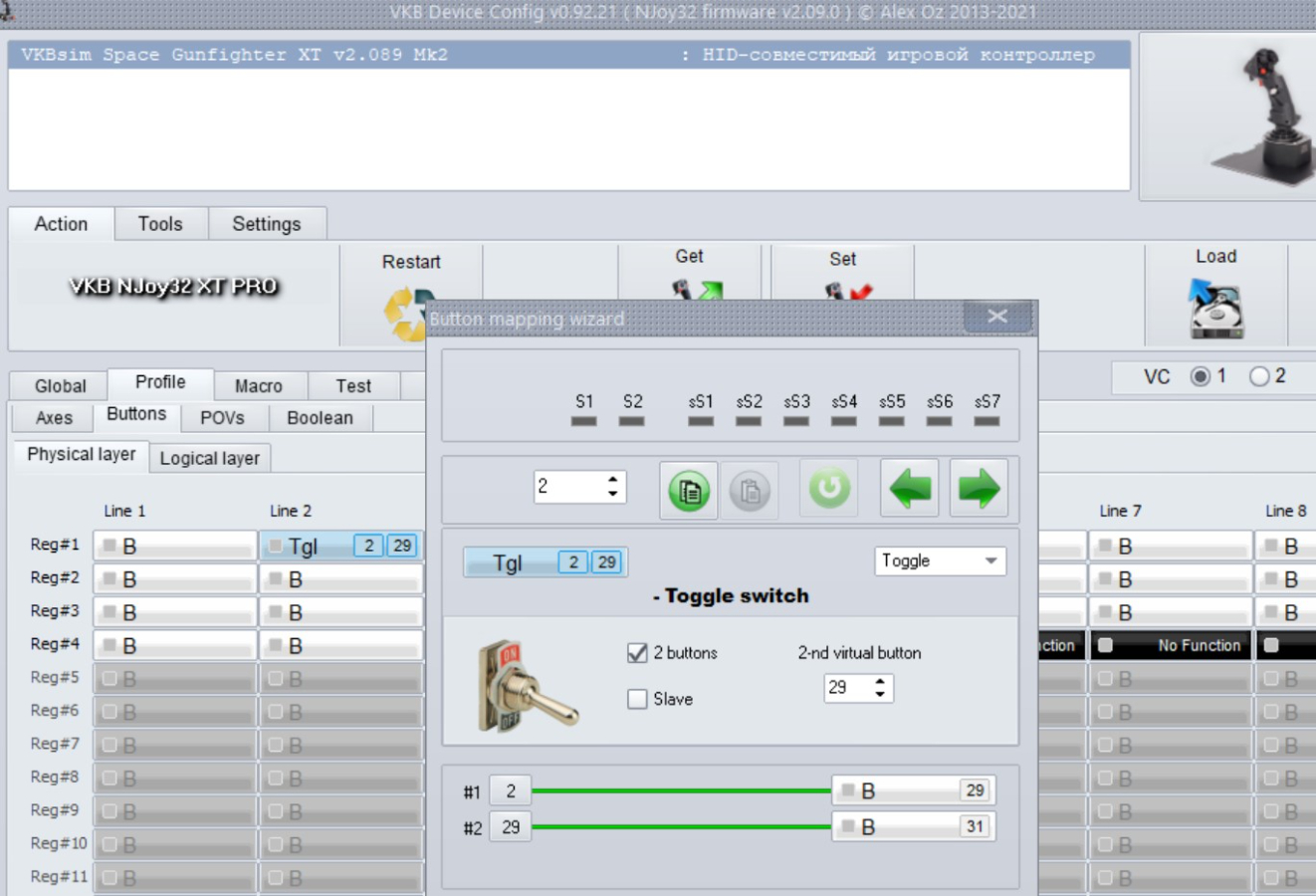Click the Line 1 column header
The image size is (1316, 896).
click(x=124, y=511)
